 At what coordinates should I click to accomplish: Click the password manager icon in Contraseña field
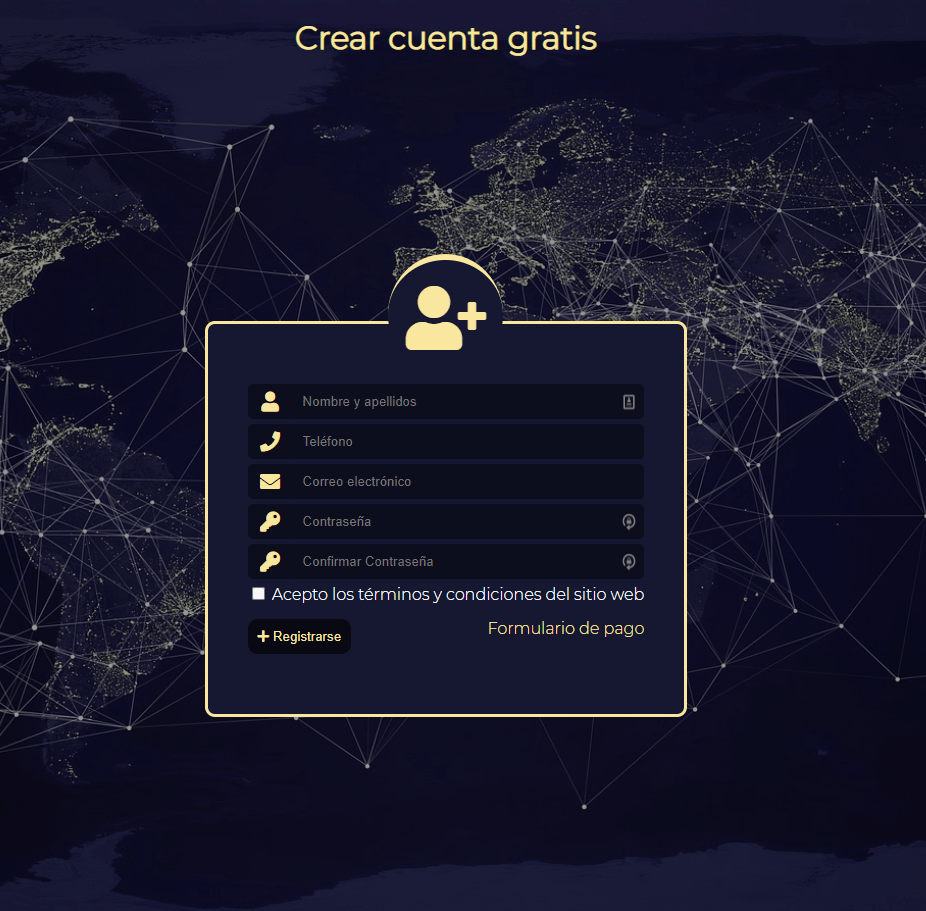click(629, 522)
